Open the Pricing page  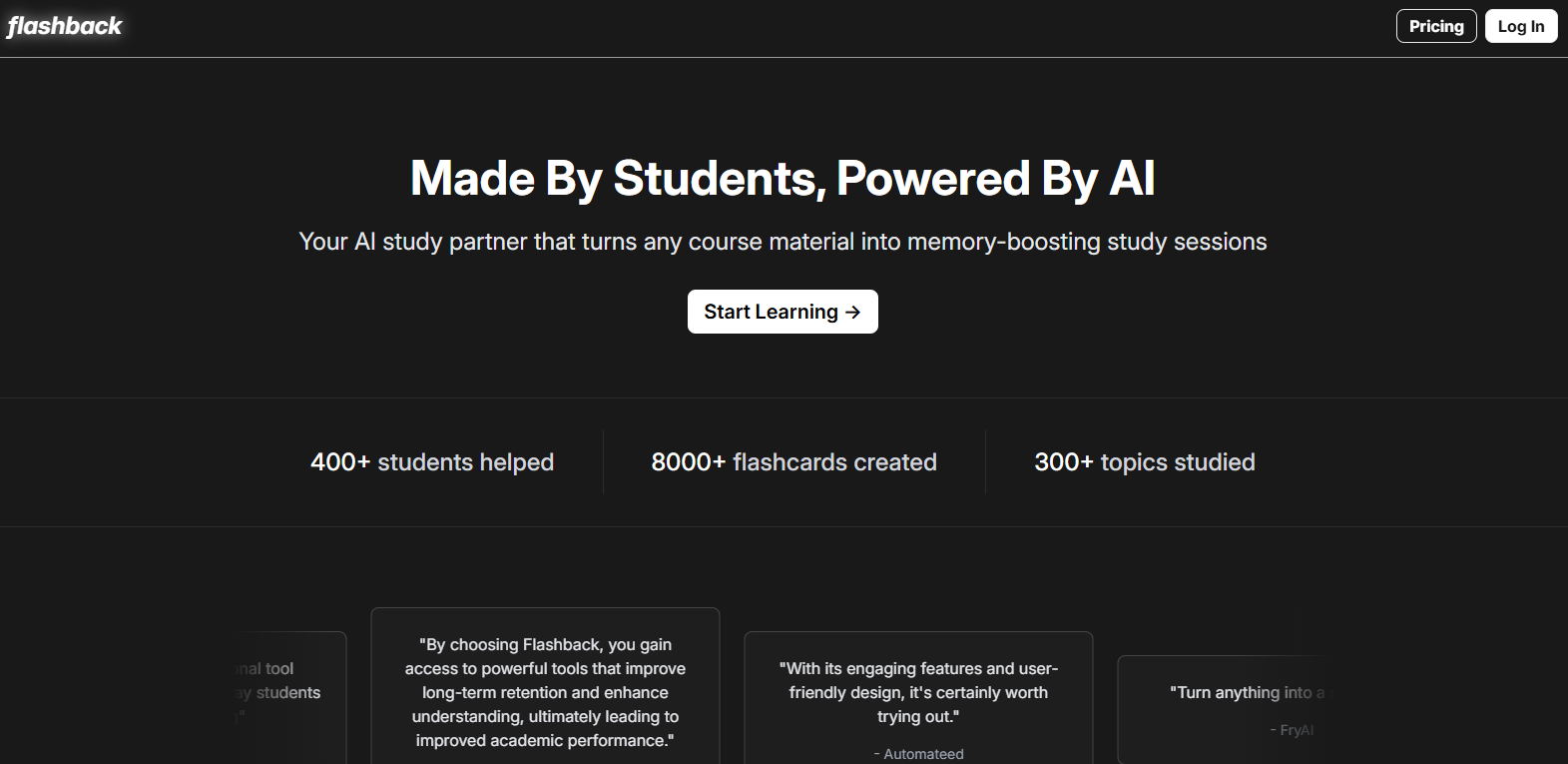(x=1435, y=26)
